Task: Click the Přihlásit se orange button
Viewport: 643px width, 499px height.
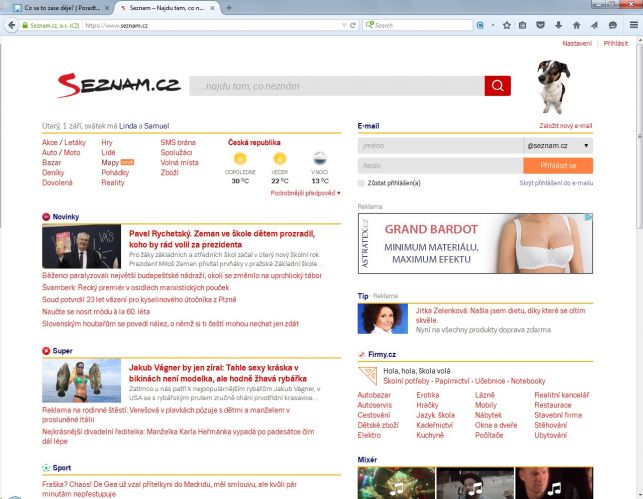Action: pyautogui.click(x=558, y=166)
